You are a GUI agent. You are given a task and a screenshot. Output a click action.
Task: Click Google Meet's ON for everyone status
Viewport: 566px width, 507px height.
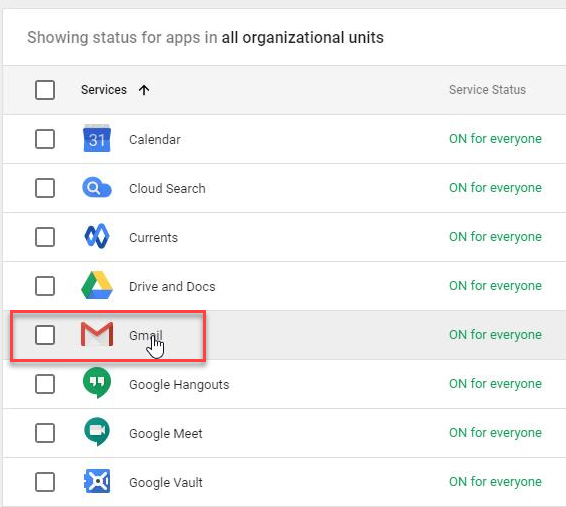pos(495,433)
